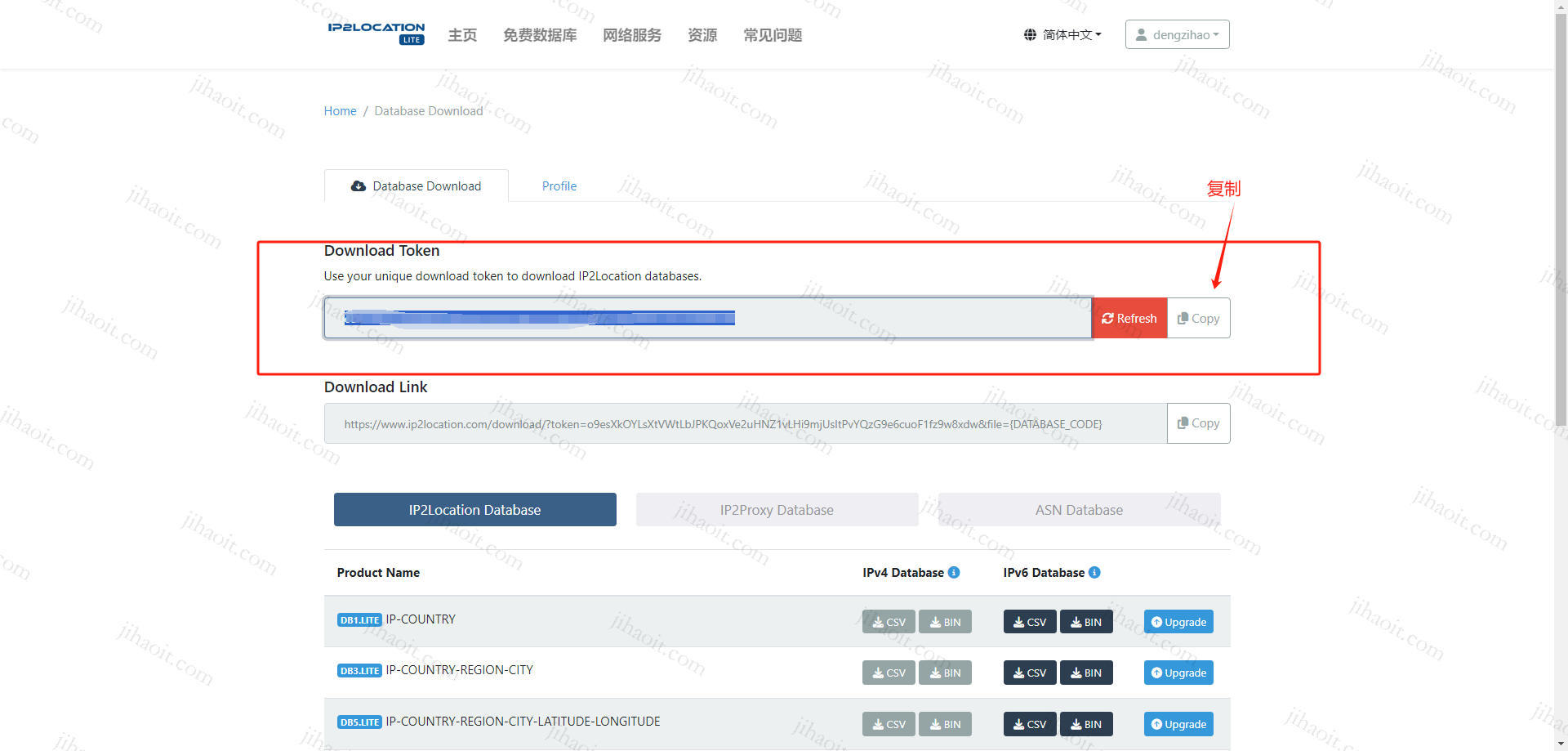The height and width of the screenshot is (751, 1568).
Task: Refresh the download token
Action: (1129, 318)
